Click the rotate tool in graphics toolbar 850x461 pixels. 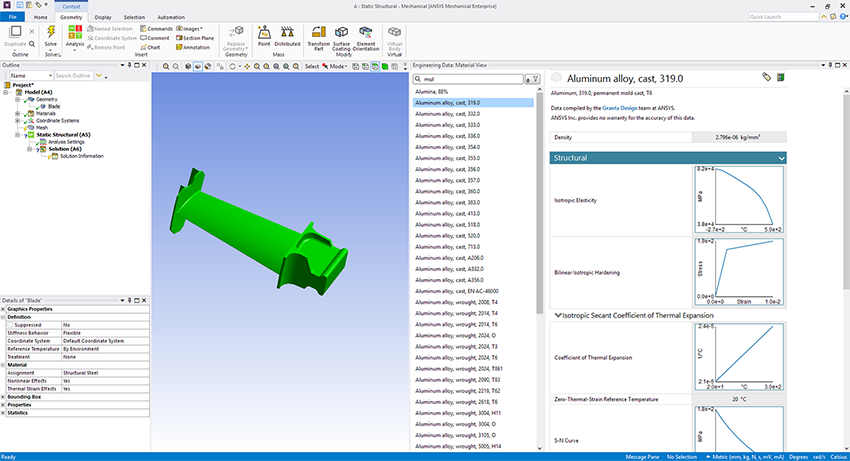(x=233, y=66)
